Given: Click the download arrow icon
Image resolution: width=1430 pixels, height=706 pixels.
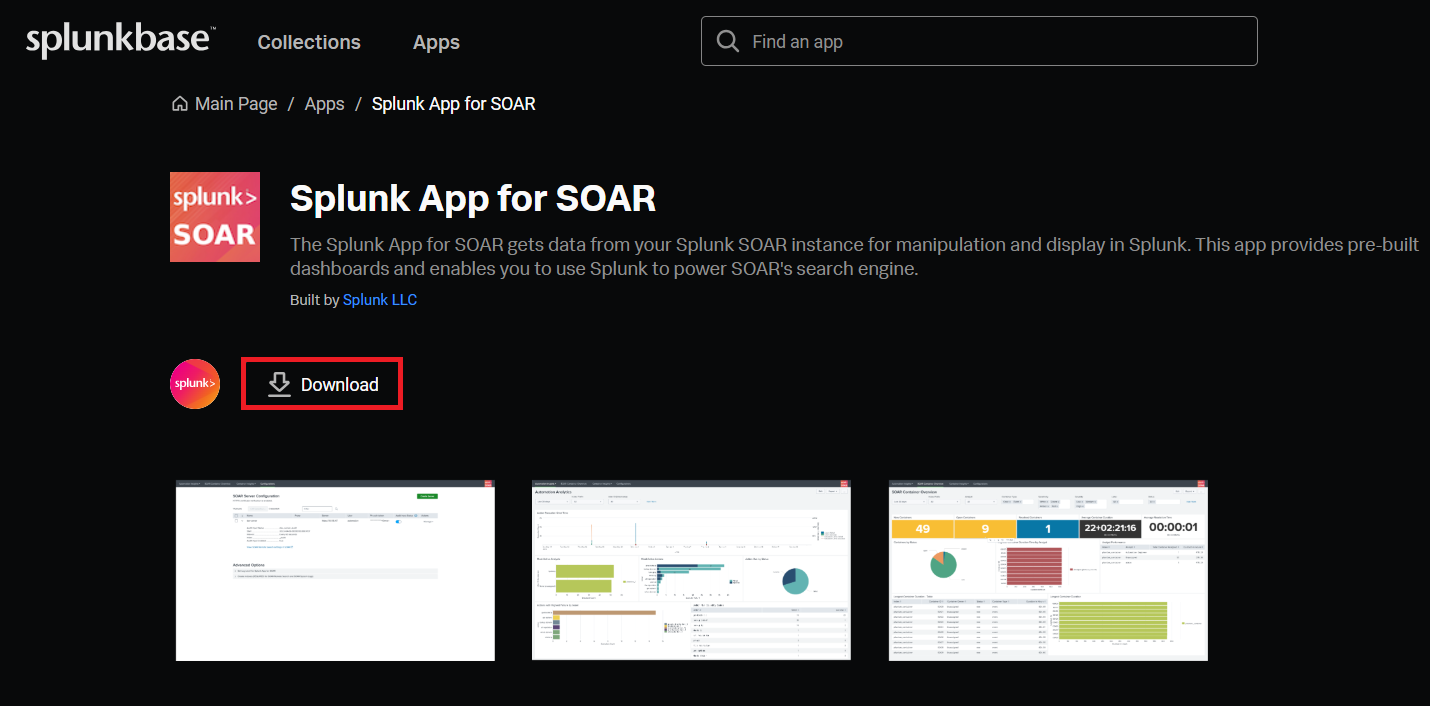Looking at the screenshot, I should [280, 384].
